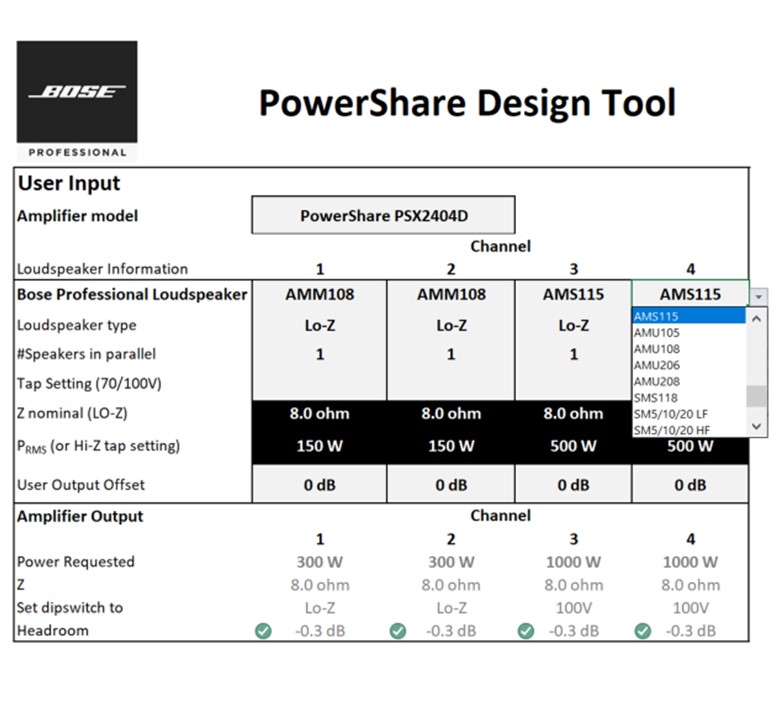Click the speaker list scroll down arrow

pos(757,426)
